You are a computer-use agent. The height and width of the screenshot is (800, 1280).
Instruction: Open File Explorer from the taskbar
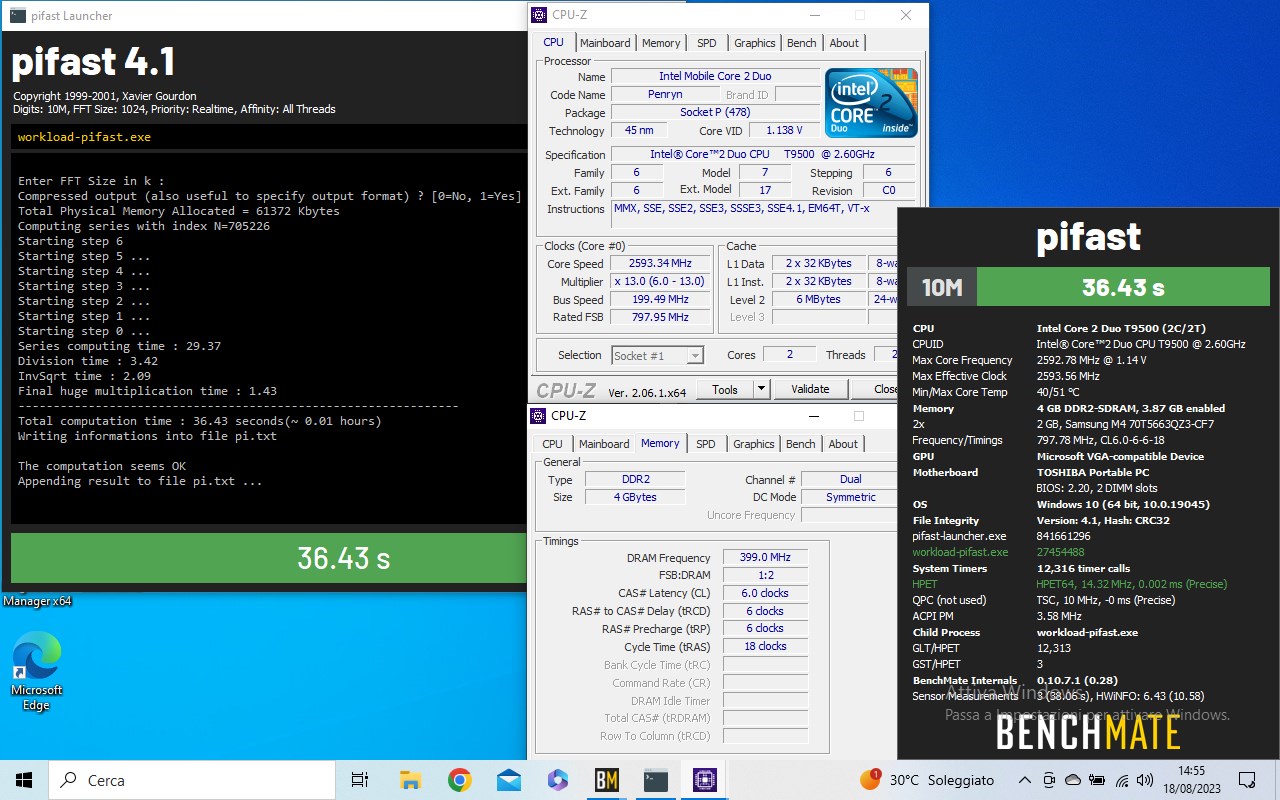tap(410, 780)
